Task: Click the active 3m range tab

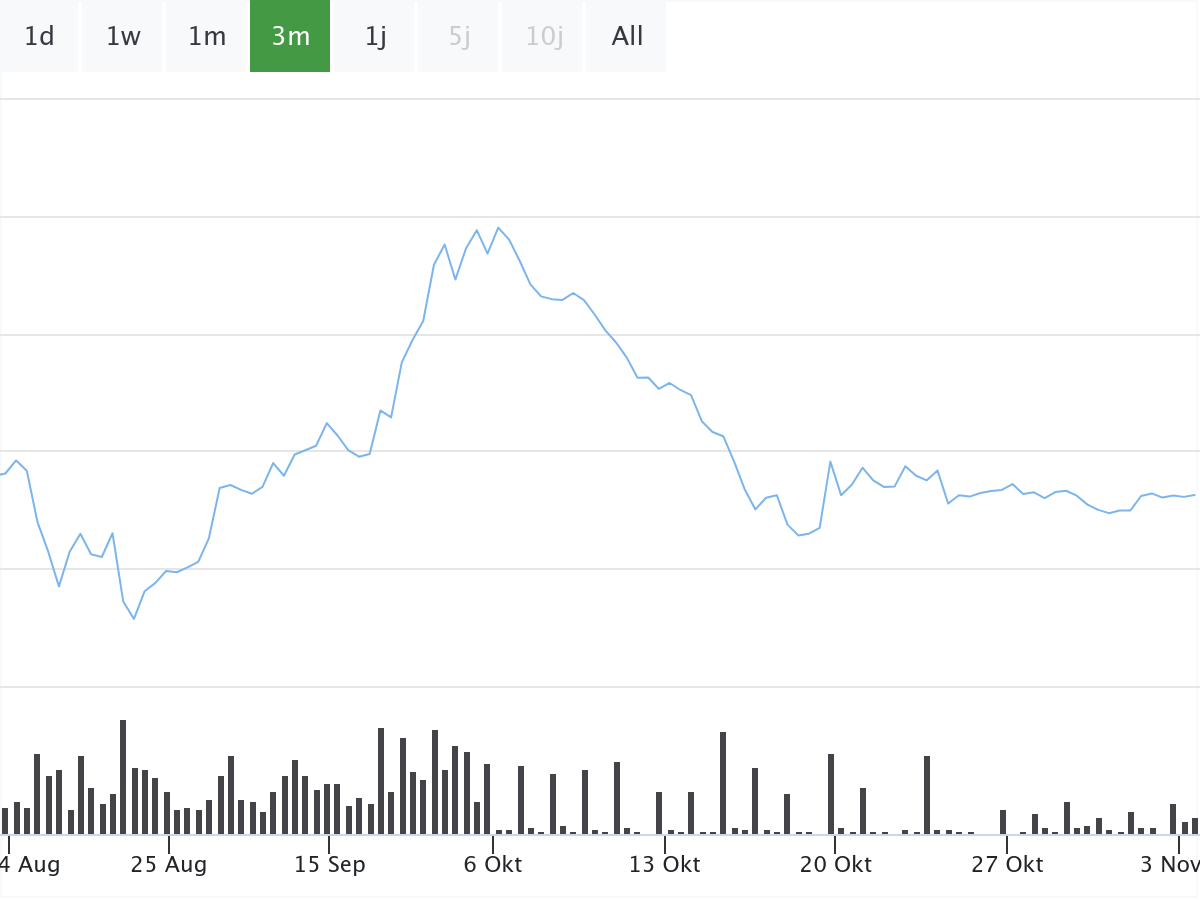Action: coord(290,37)
